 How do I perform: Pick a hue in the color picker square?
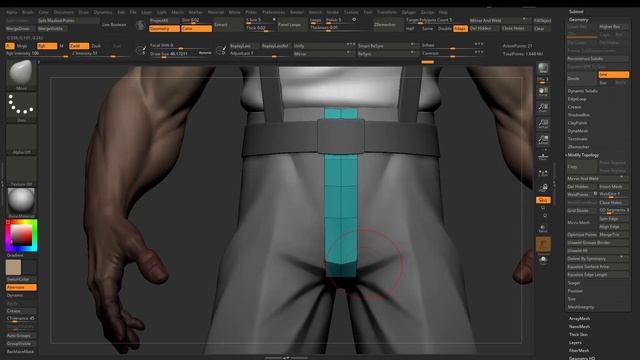tap(21, 235)
